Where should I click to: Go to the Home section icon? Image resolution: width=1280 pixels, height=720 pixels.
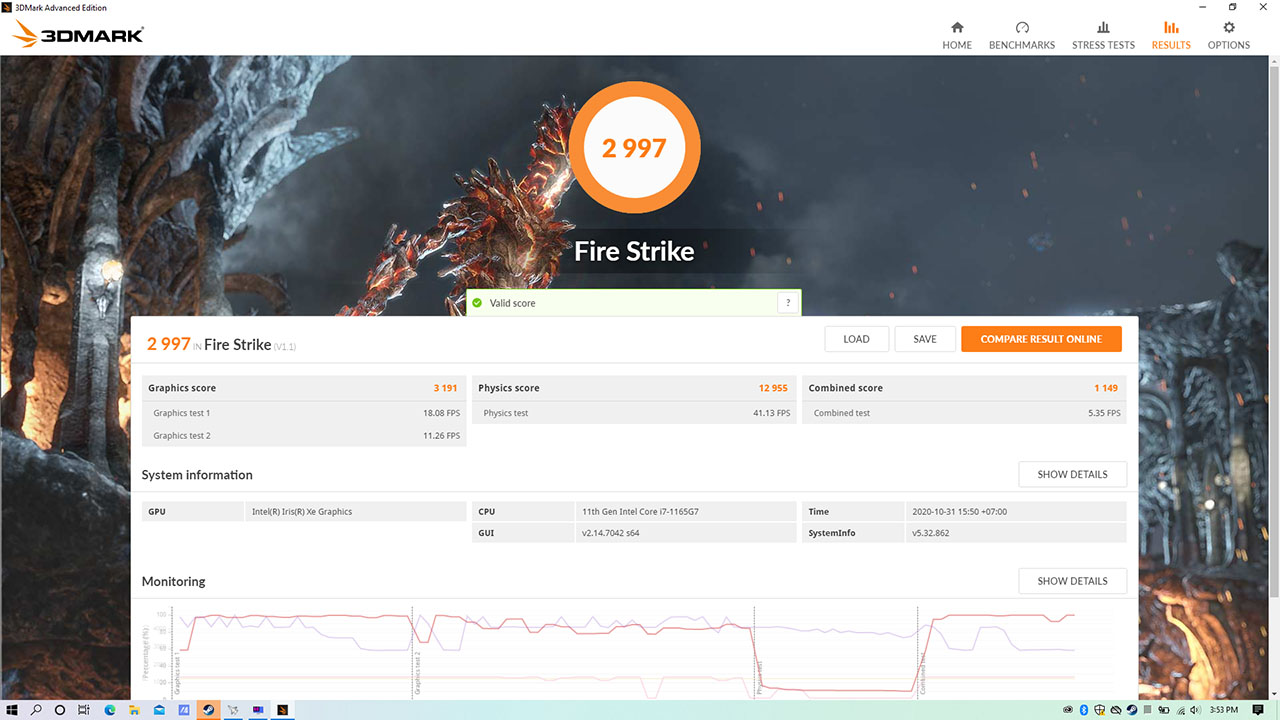coord(957,27)
